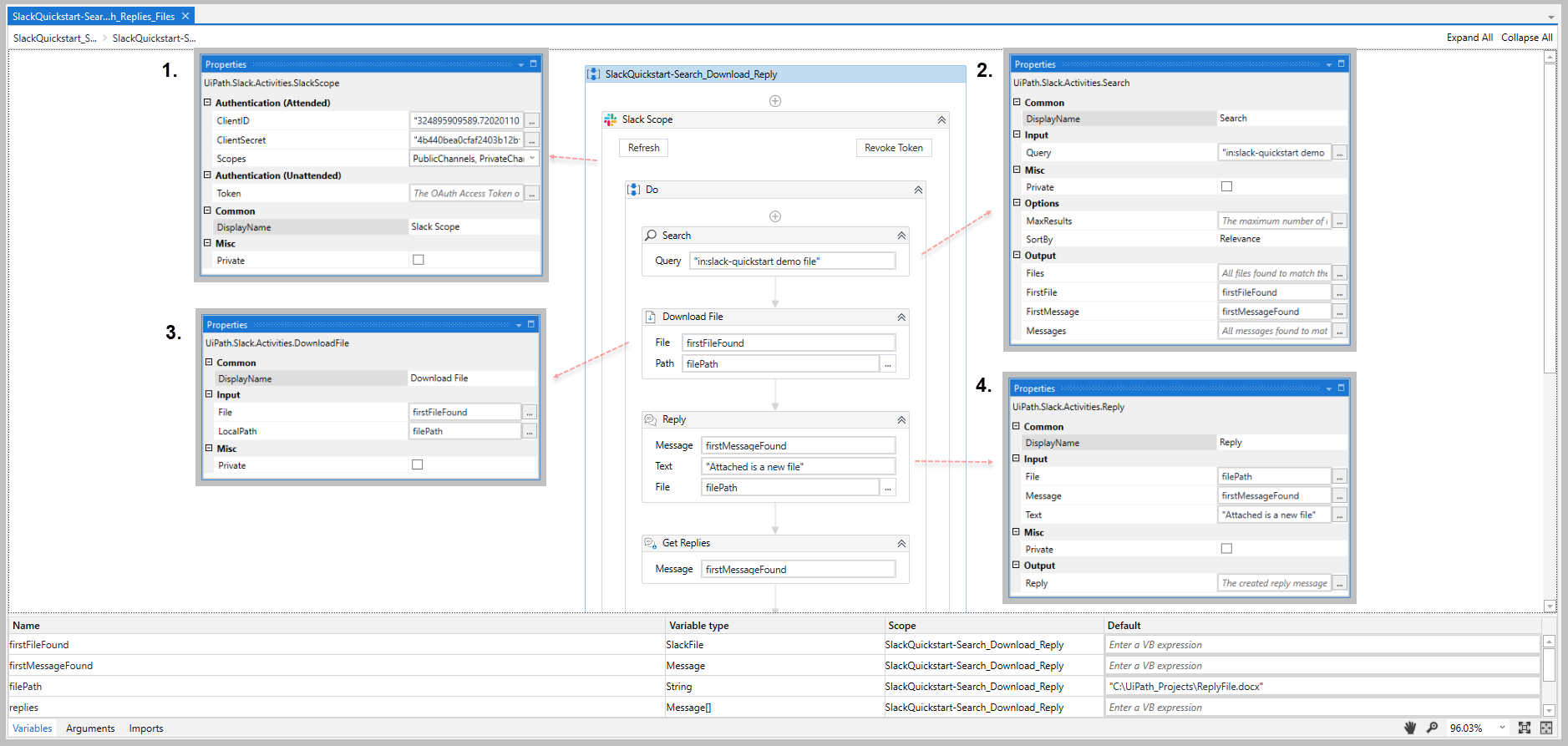Toggle Private checkbox in Search properties
This screenshot has height=746, width=1568.
1226,186
